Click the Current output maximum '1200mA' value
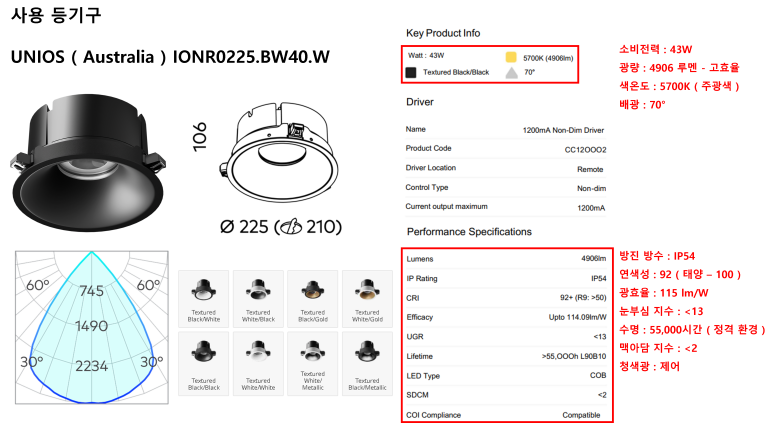This screenshot has height=423, width=773. [x=591, y=208]
